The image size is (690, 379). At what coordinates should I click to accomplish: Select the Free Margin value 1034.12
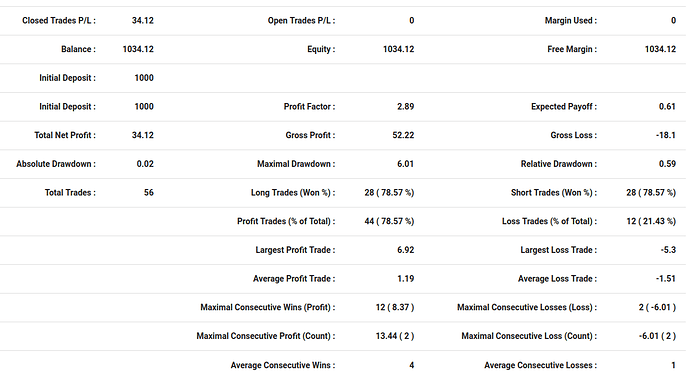point(660,49)
